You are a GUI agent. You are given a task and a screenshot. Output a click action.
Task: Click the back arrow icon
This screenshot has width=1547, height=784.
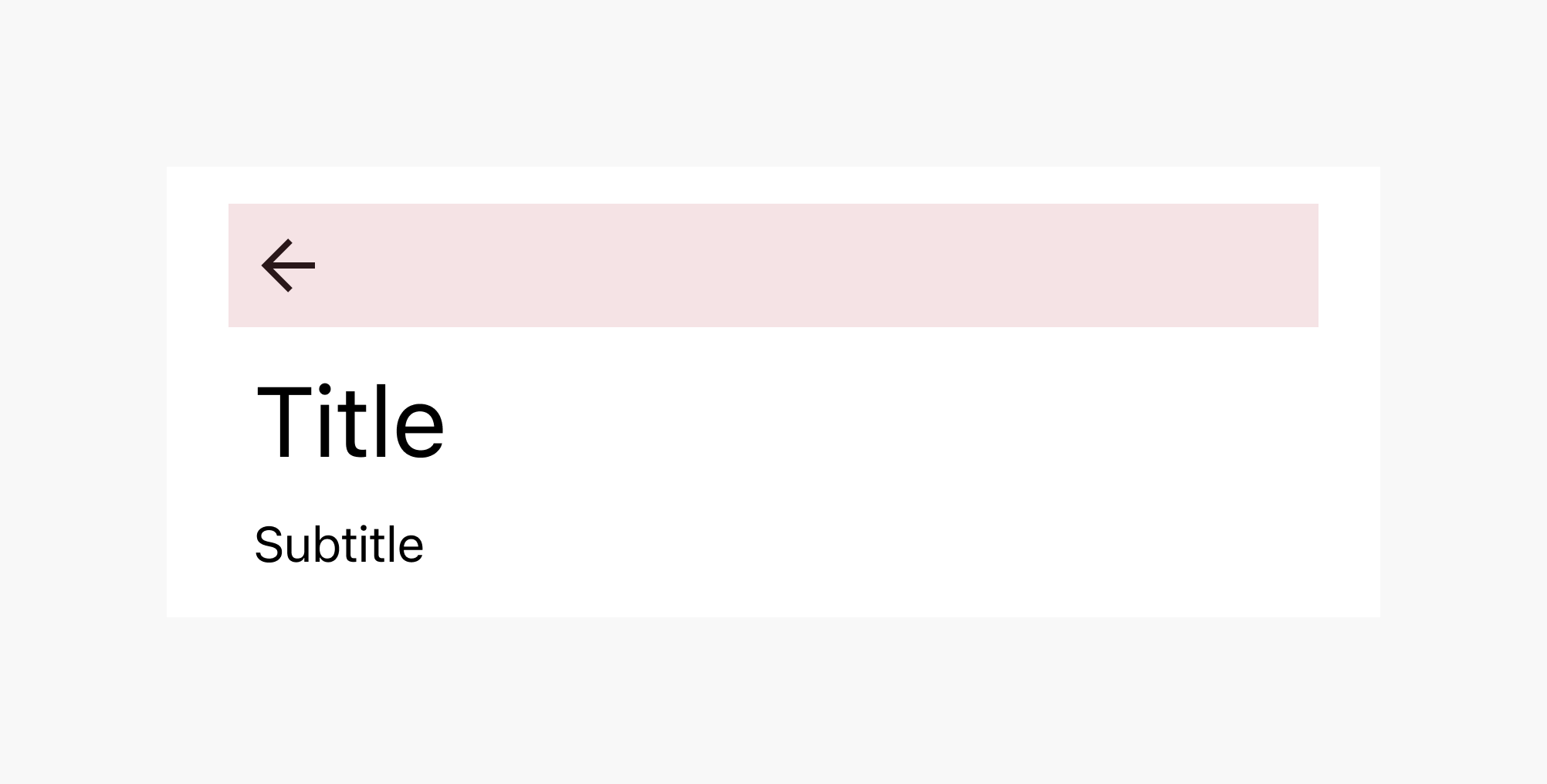tap(289, 265)
